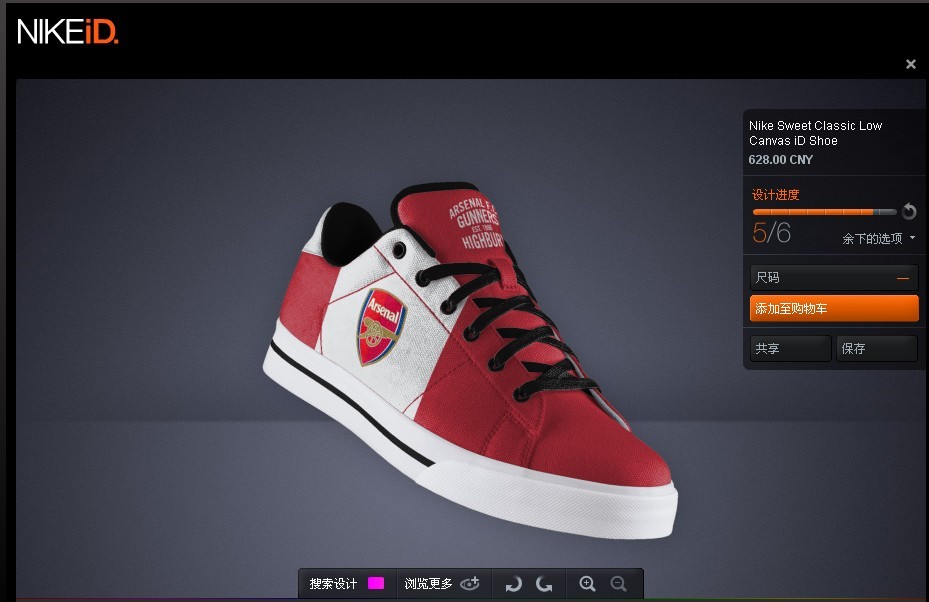Click the Nike Sweet Classic Low product title

[815, 133]
